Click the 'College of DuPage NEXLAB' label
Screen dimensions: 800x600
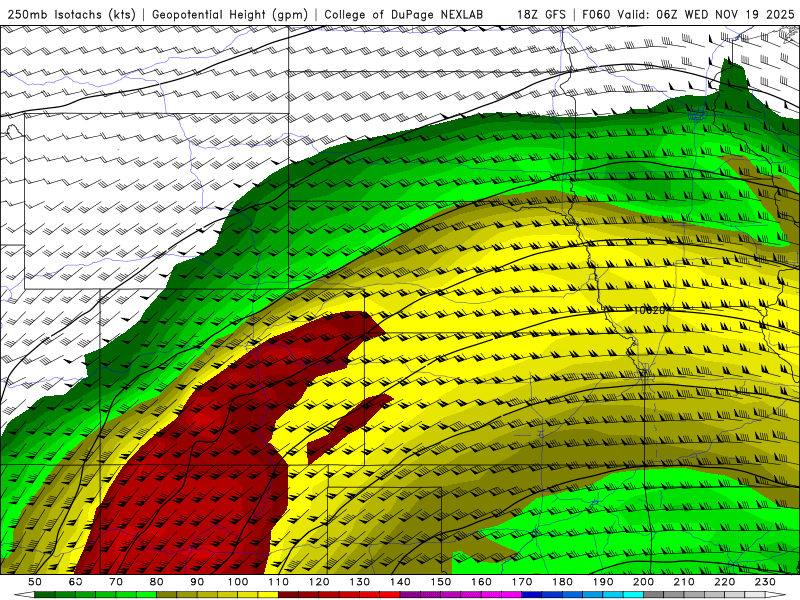tap(404, 14)
